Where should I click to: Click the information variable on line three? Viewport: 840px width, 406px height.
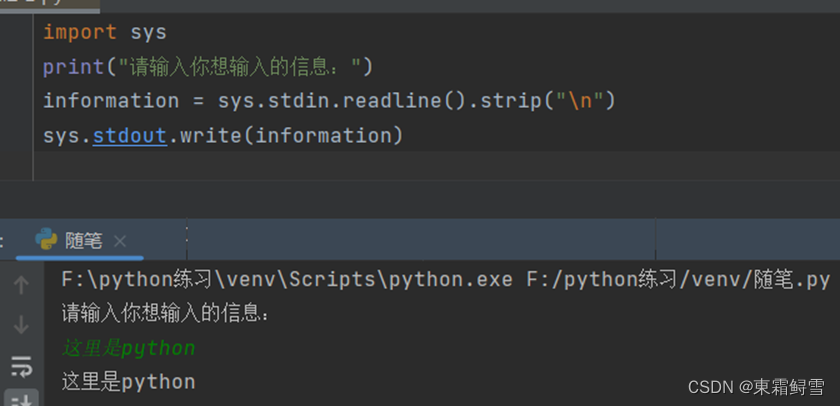[x=111, y=101]
